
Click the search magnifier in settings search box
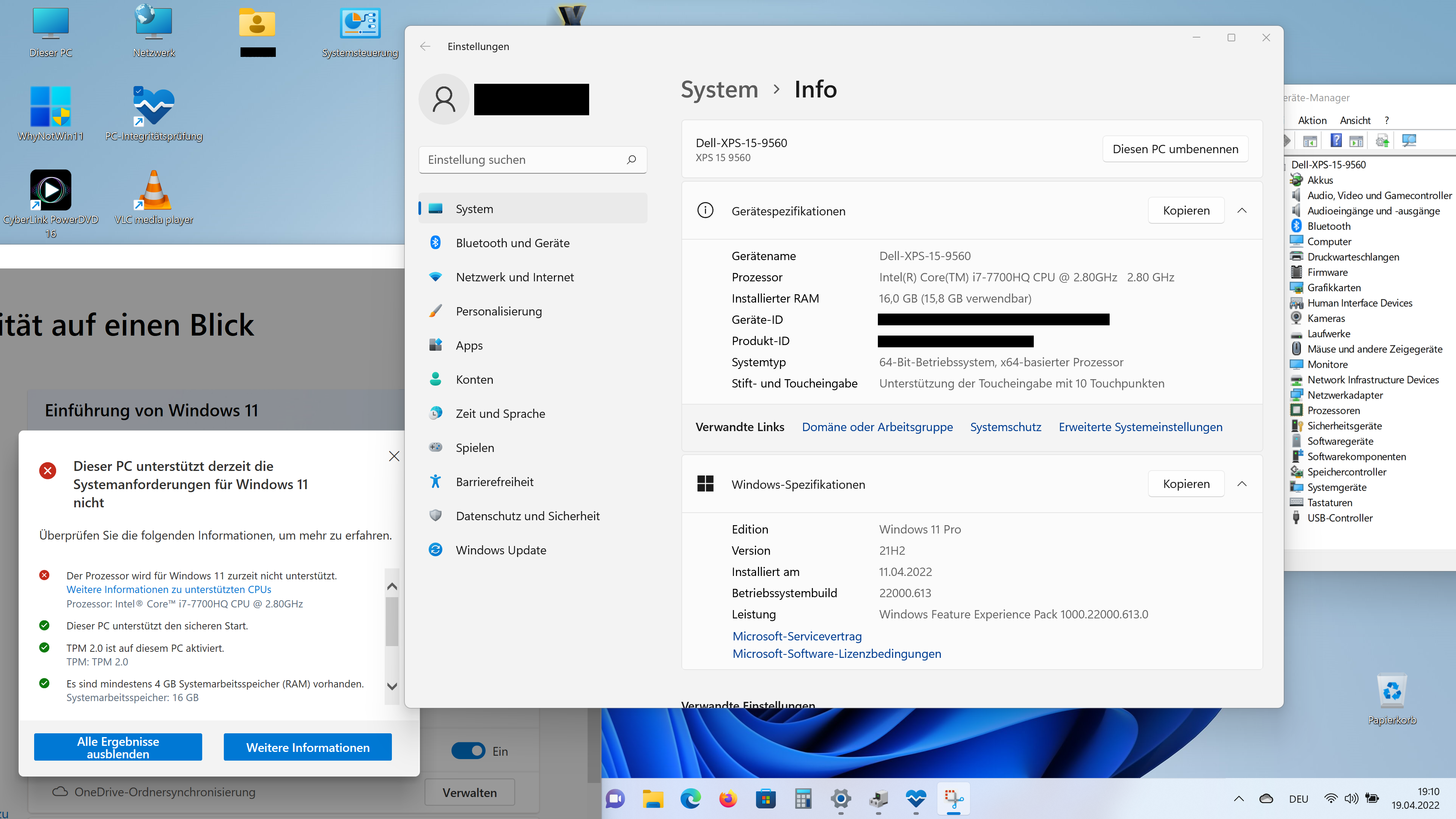point(631,160)
